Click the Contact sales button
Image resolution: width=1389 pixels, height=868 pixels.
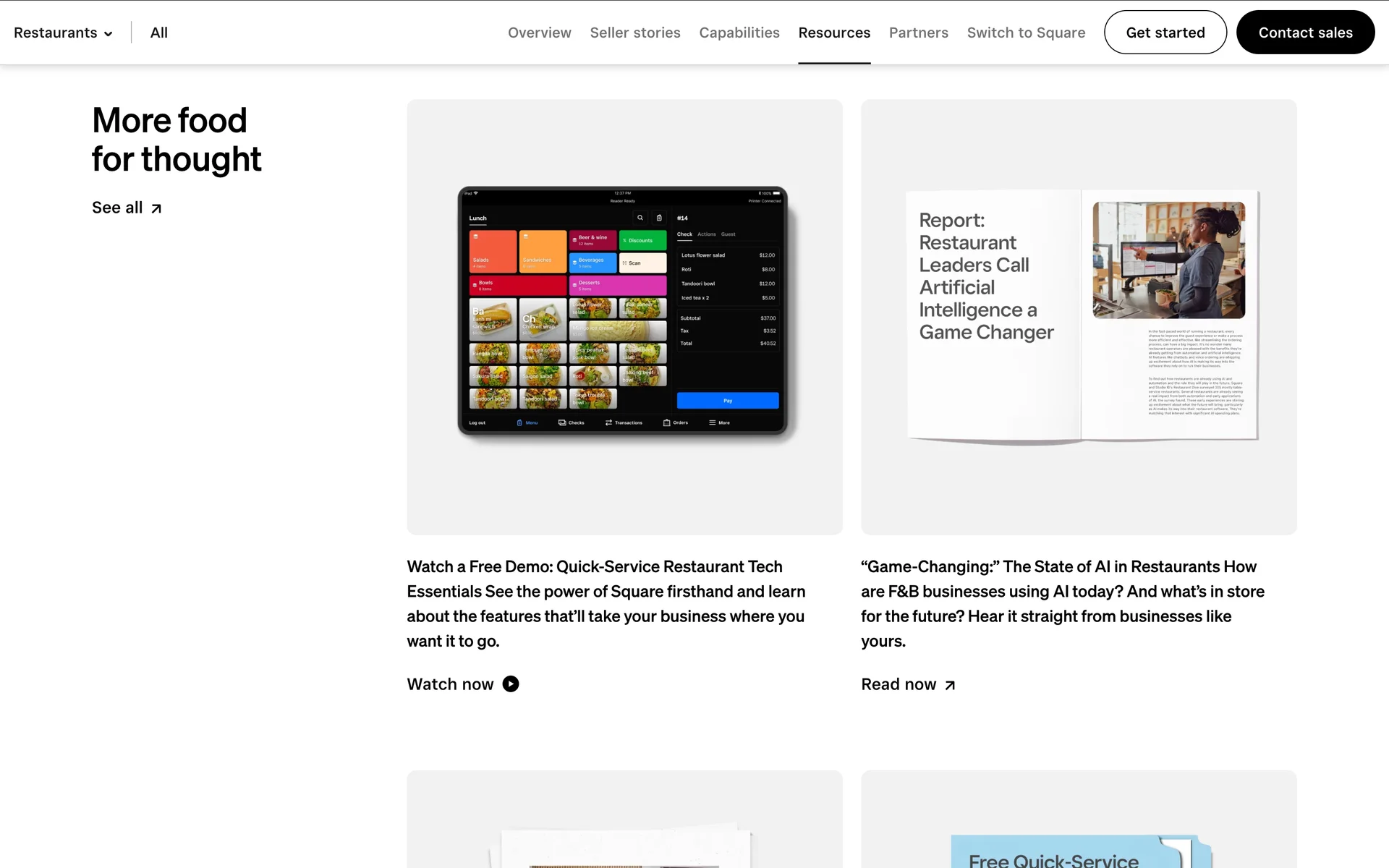tap(1304, 33)
